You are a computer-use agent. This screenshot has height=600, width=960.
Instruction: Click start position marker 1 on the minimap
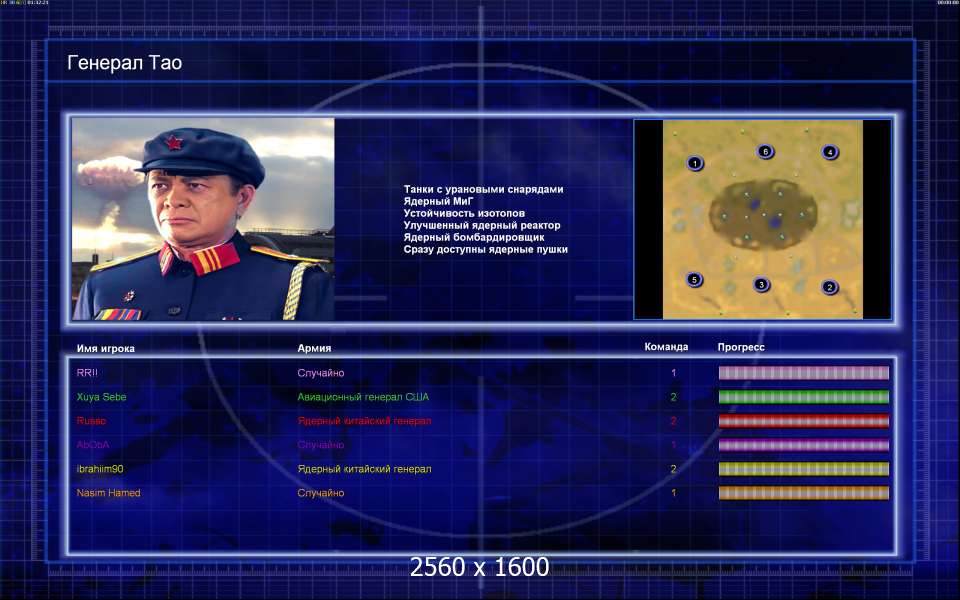point(695,163)
